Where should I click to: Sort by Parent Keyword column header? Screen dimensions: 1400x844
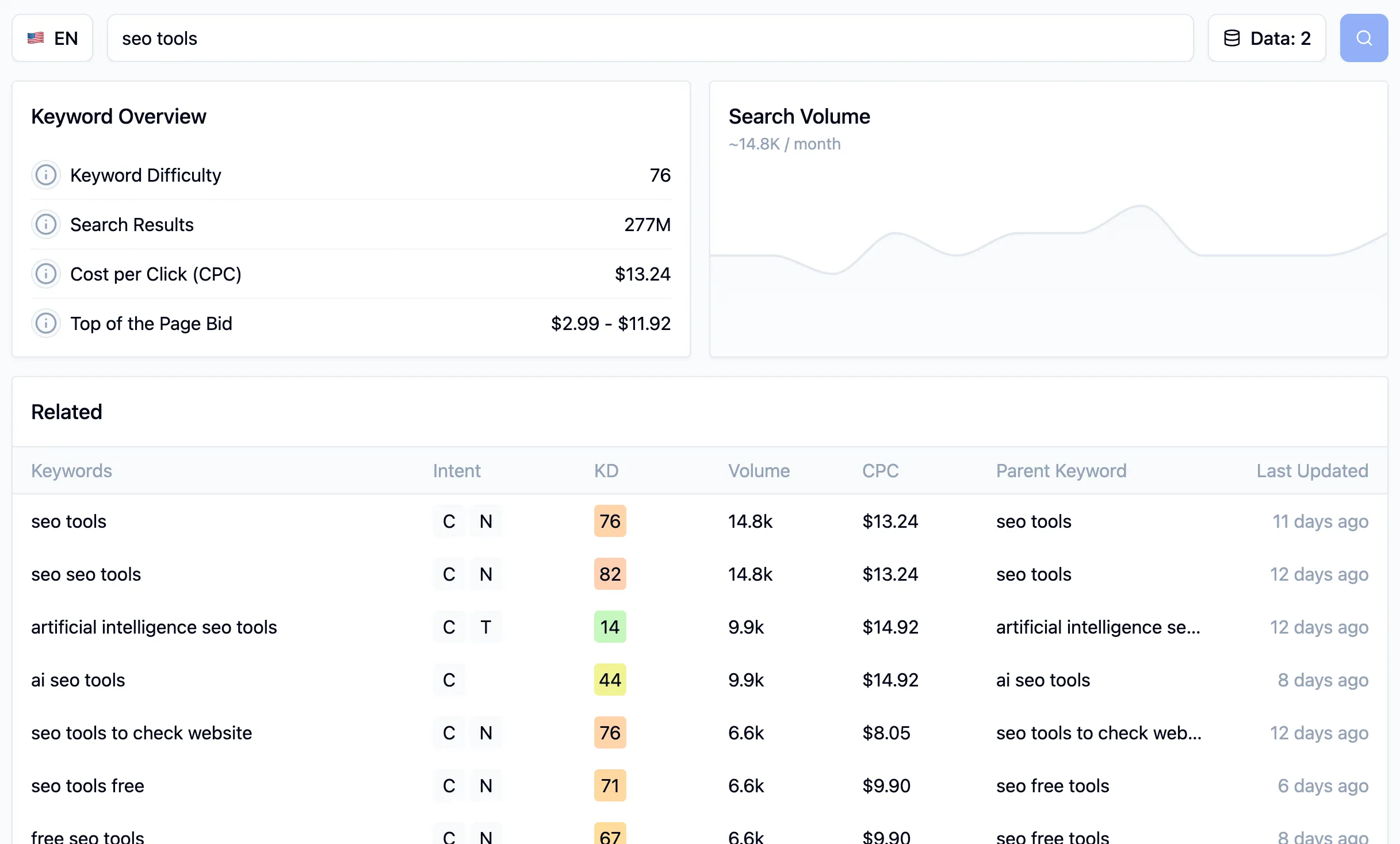pos(1061,471)
